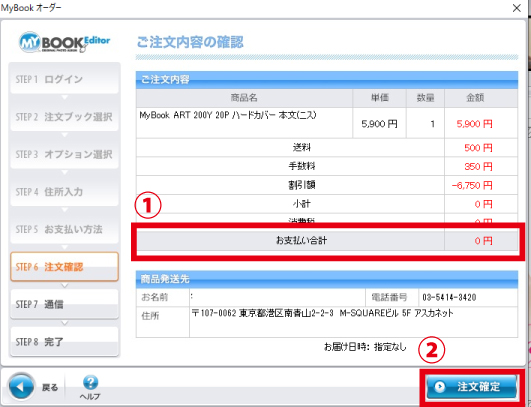Viewport: 531px width, 407px height.
Task: Click the 単価 column header
Action: (379, 98)
